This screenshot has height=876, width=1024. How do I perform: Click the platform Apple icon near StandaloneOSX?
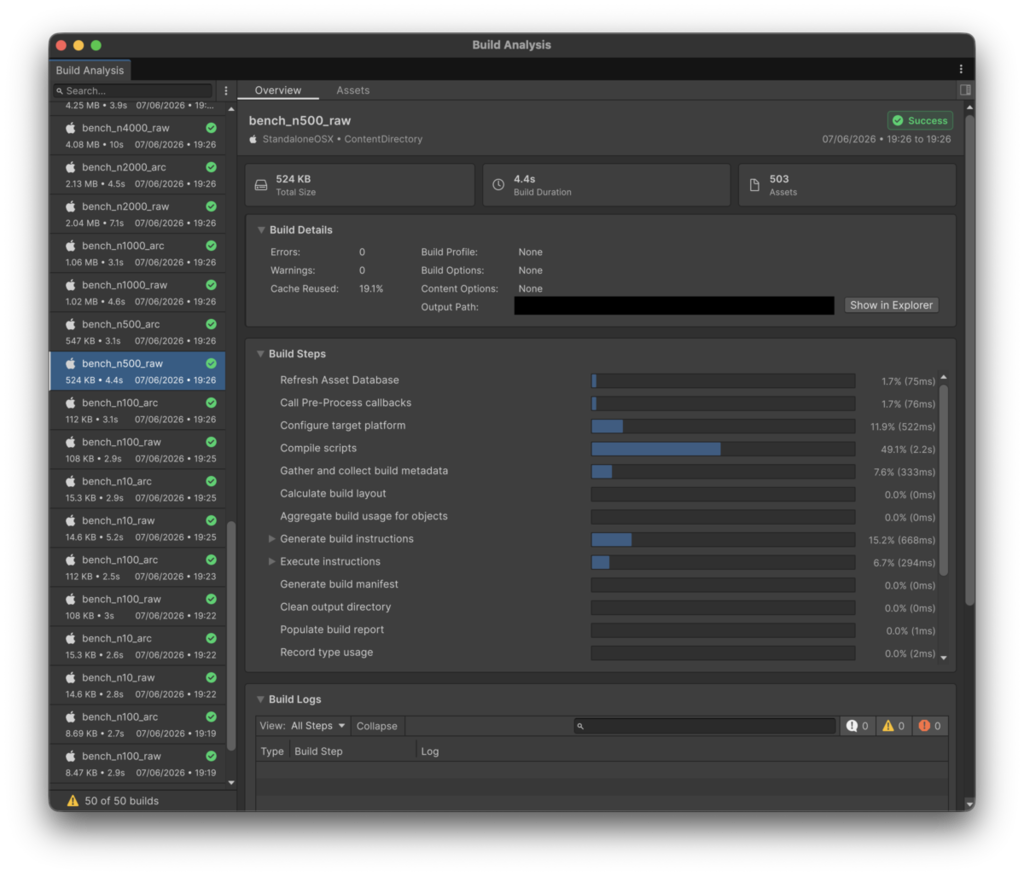[253, 139]
